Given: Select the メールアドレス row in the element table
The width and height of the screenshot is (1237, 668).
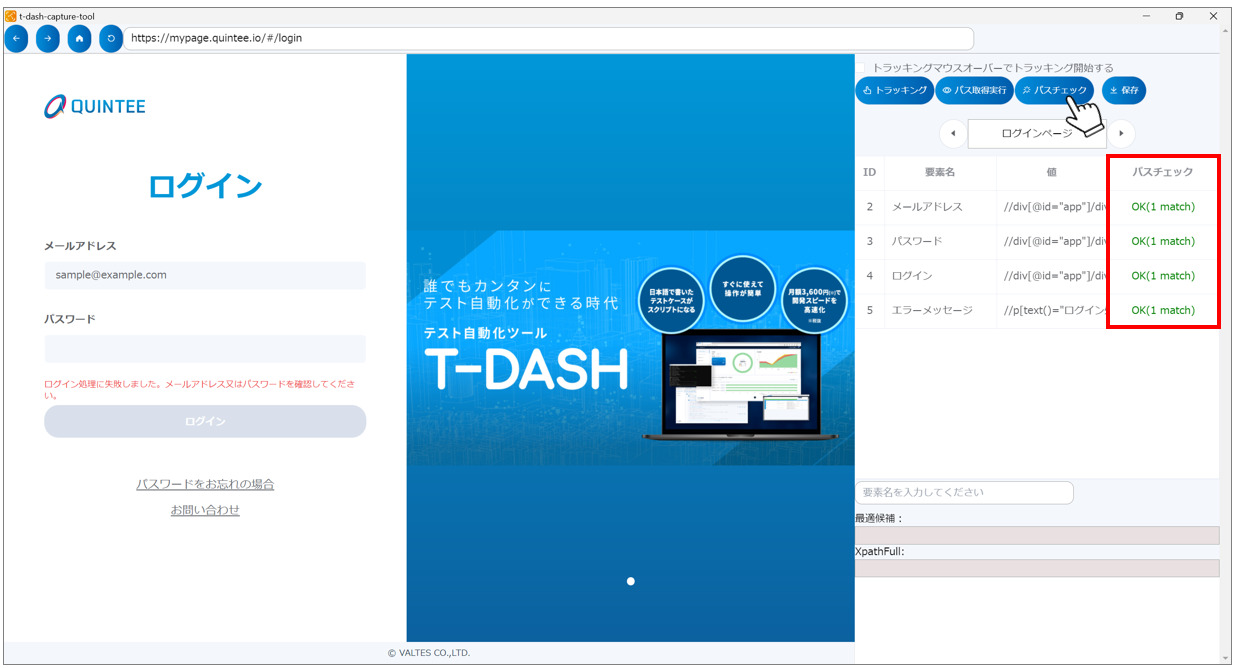Looking at the screenshot, I should pos(927,207).
